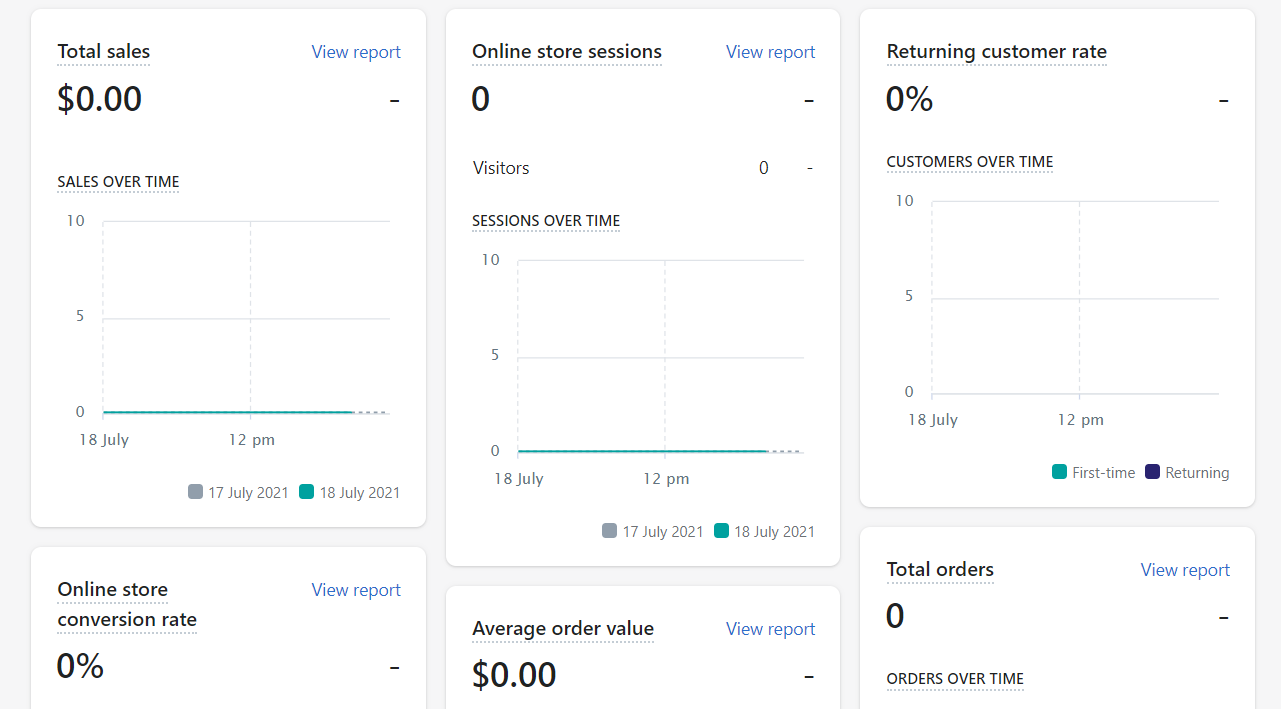Click the Visitors row label
Screen dimensions: 1281x709
pos(501,168)
